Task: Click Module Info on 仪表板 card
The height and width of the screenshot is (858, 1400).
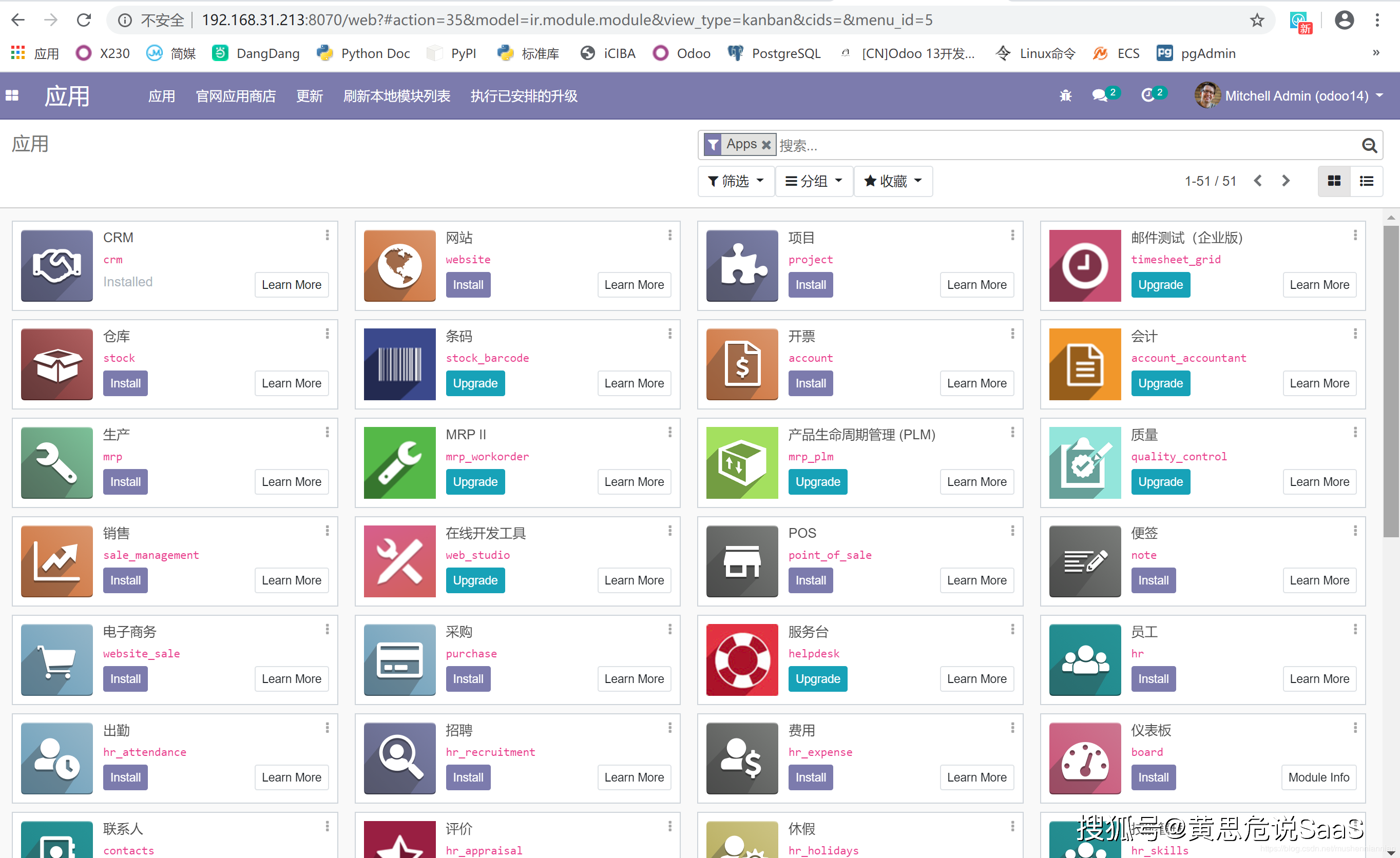Action: click(x=1318, y=777)
